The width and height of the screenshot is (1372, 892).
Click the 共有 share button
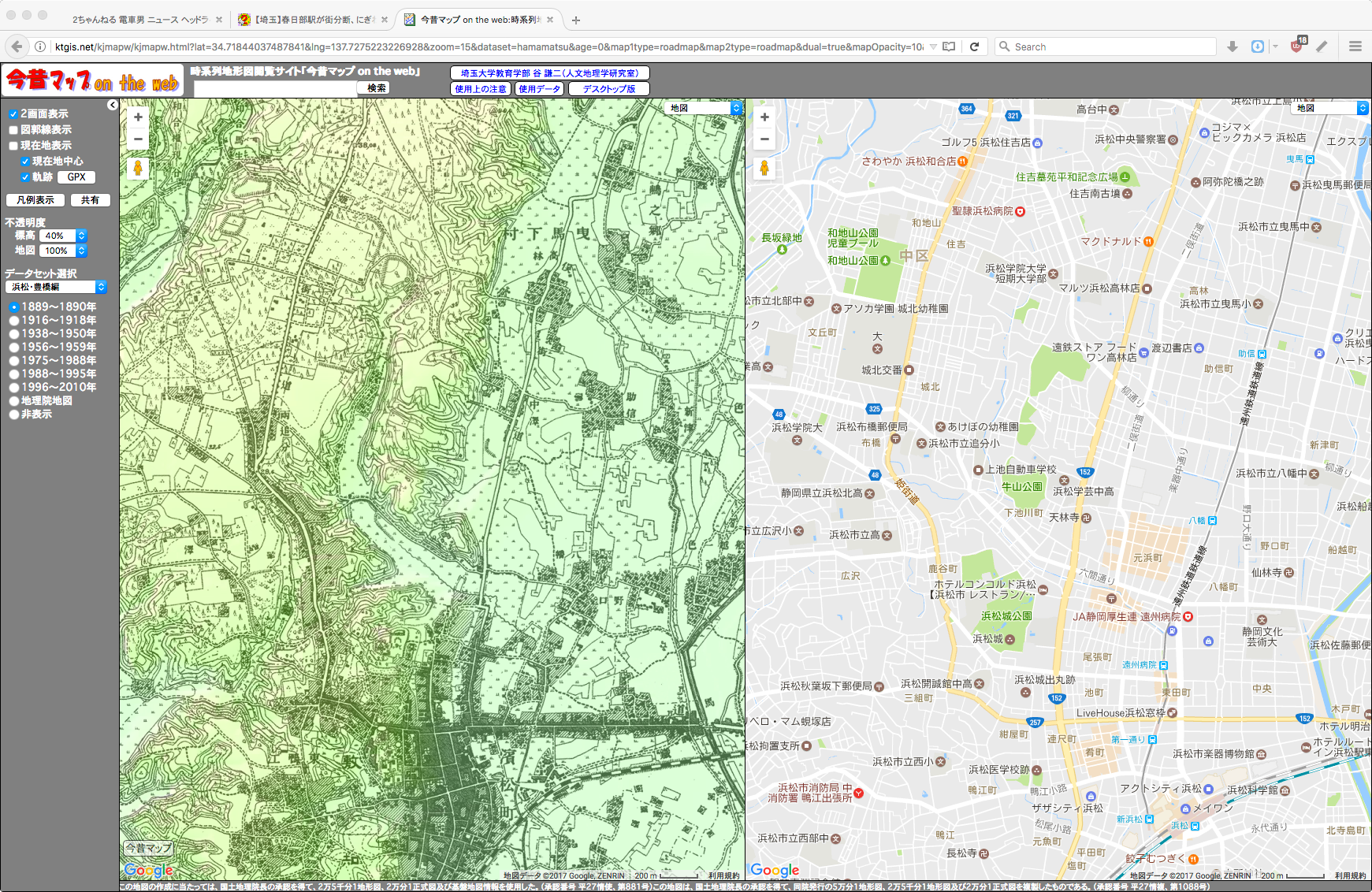click(91, 200)
